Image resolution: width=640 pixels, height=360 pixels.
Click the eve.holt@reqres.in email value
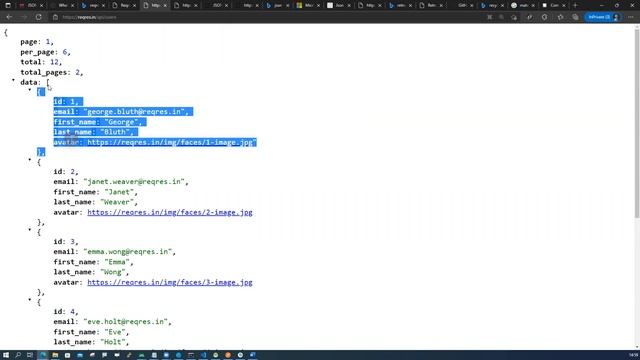(x=125, y=322)
